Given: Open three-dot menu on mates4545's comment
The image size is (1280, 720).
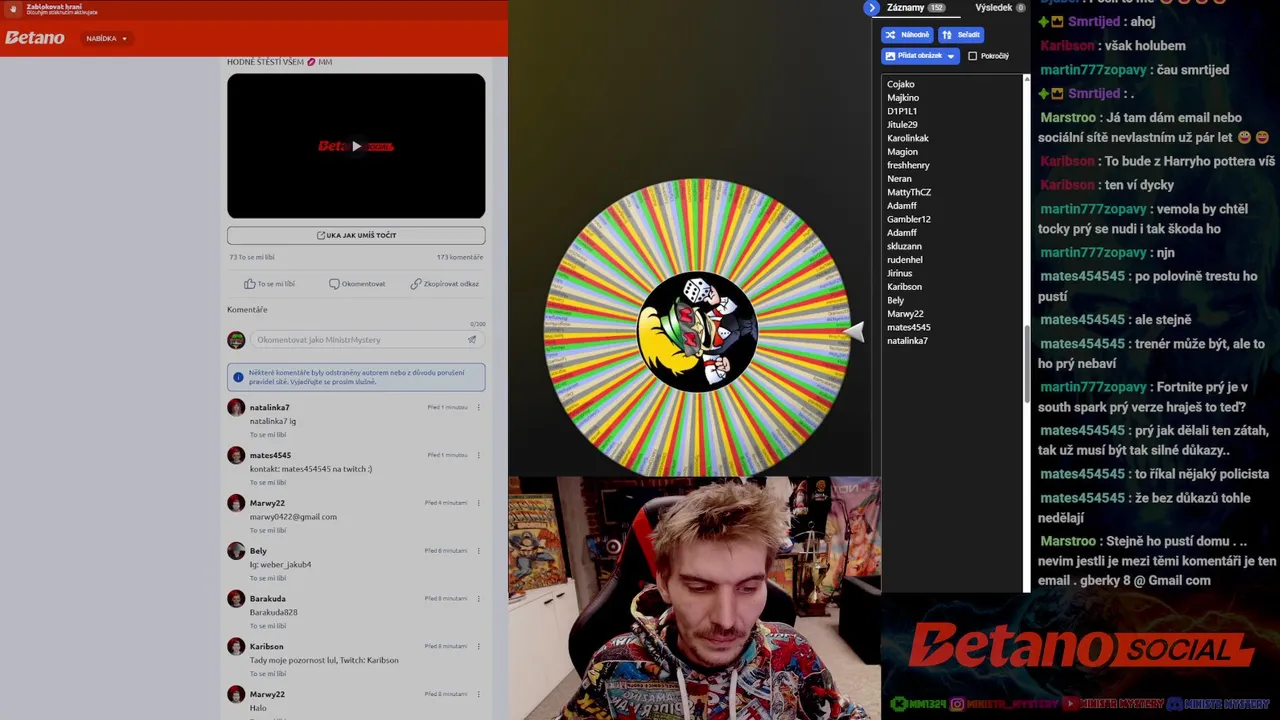Looking at the screenshot, I should point(479,455).
